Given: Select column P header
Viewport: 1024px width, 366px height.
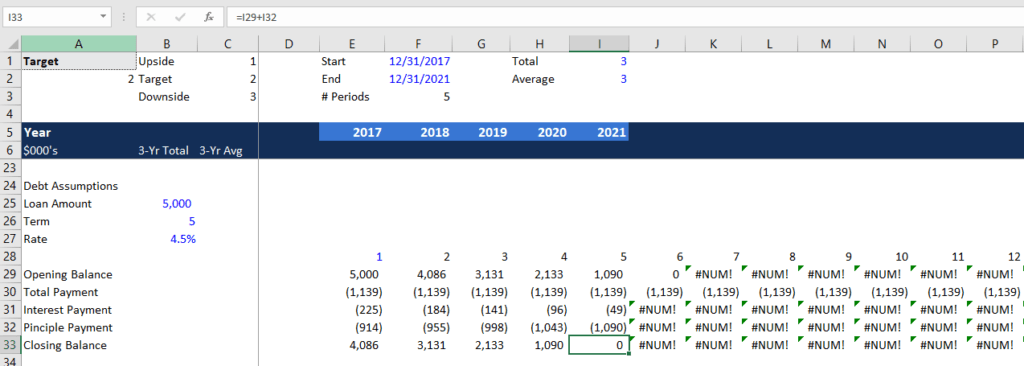Looking at the screenshot, I should pos(995,44).
